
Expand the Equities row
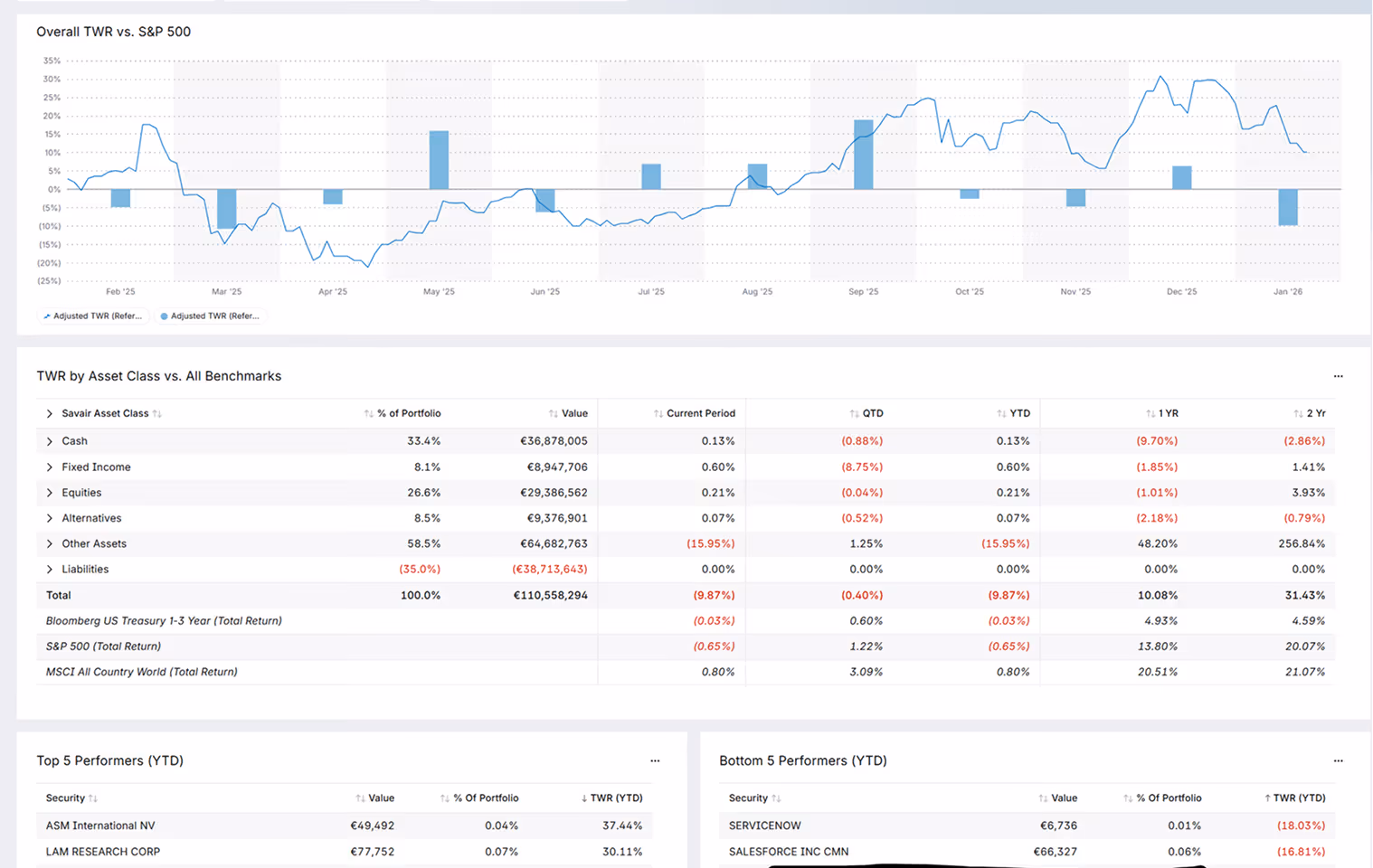click(x=50, y=493)
